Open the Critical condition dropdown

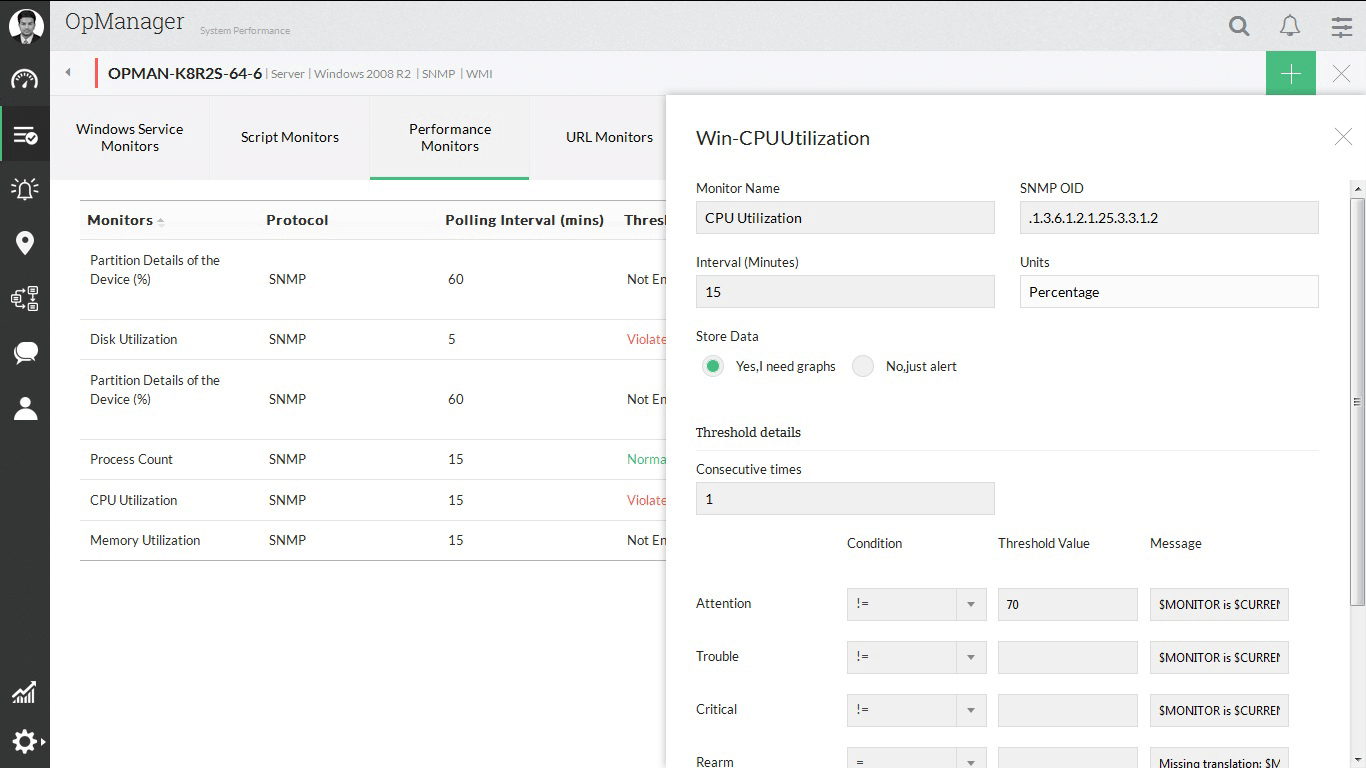point(916,710)
